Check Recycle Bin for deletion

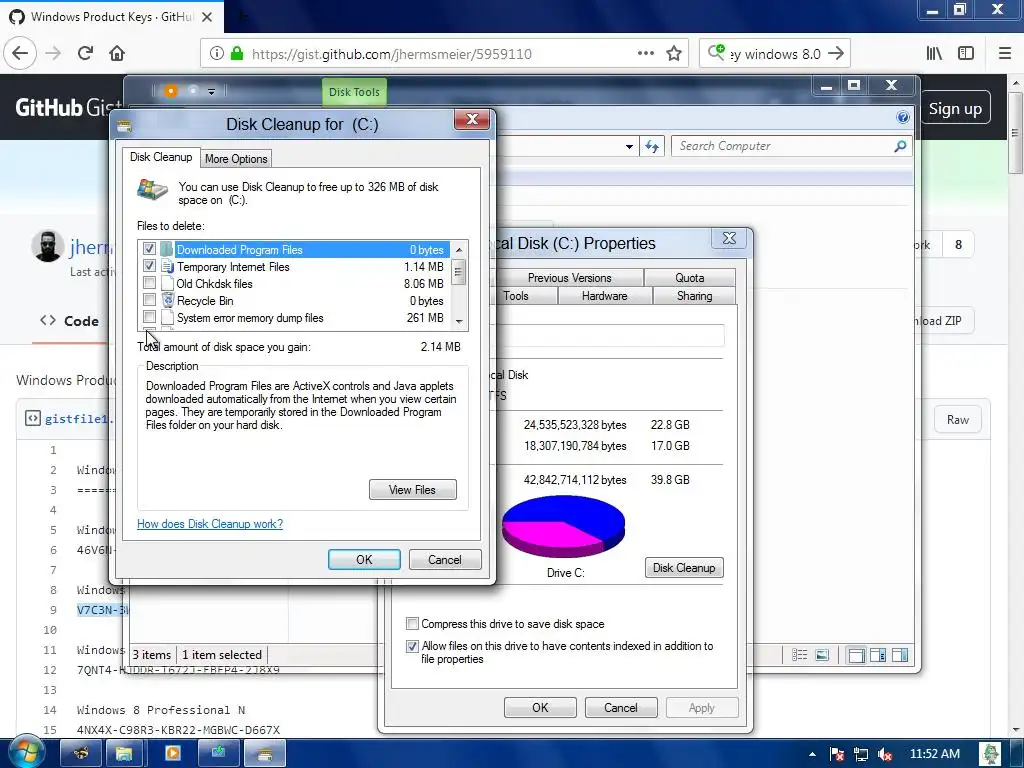coord(150,300)
